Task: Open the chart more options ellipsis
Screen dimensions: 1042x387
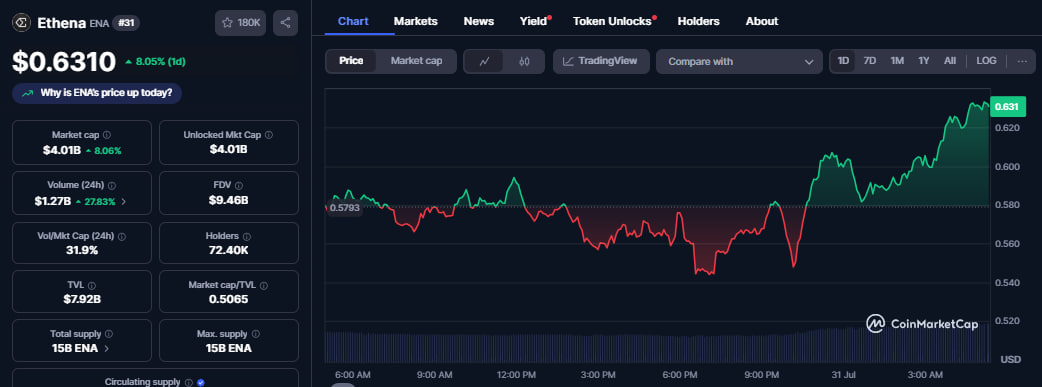Action: pos(1022,61)
